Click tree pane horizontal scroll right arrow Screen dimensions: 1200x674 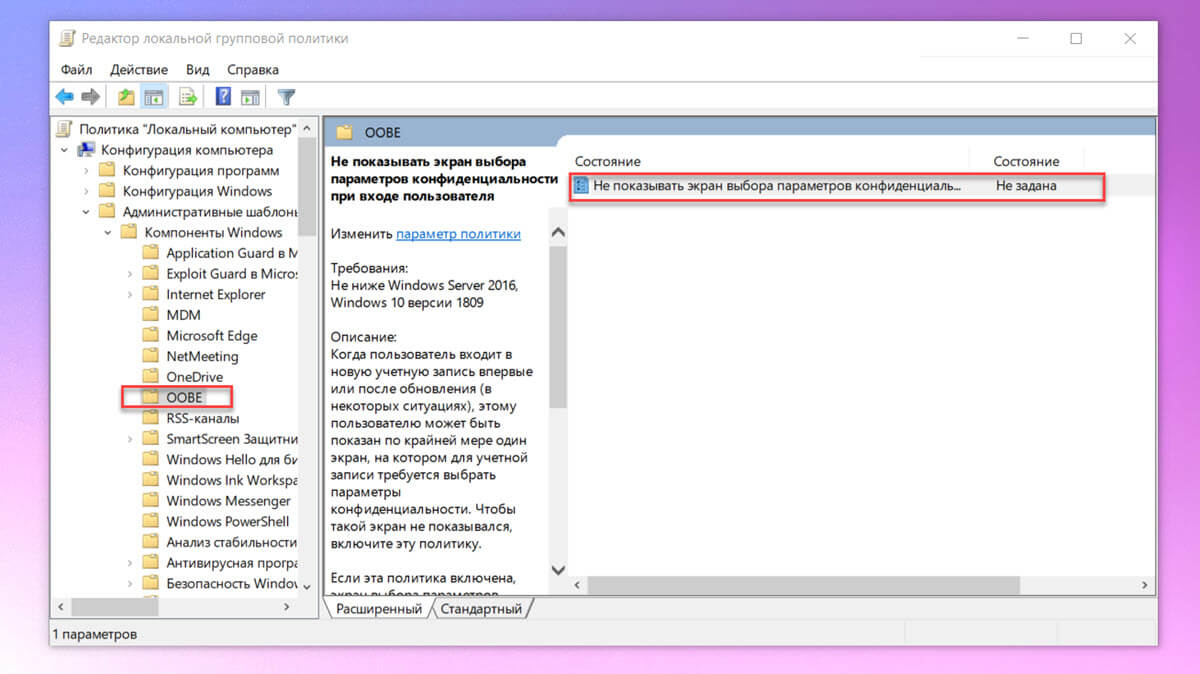click(288, 607)
